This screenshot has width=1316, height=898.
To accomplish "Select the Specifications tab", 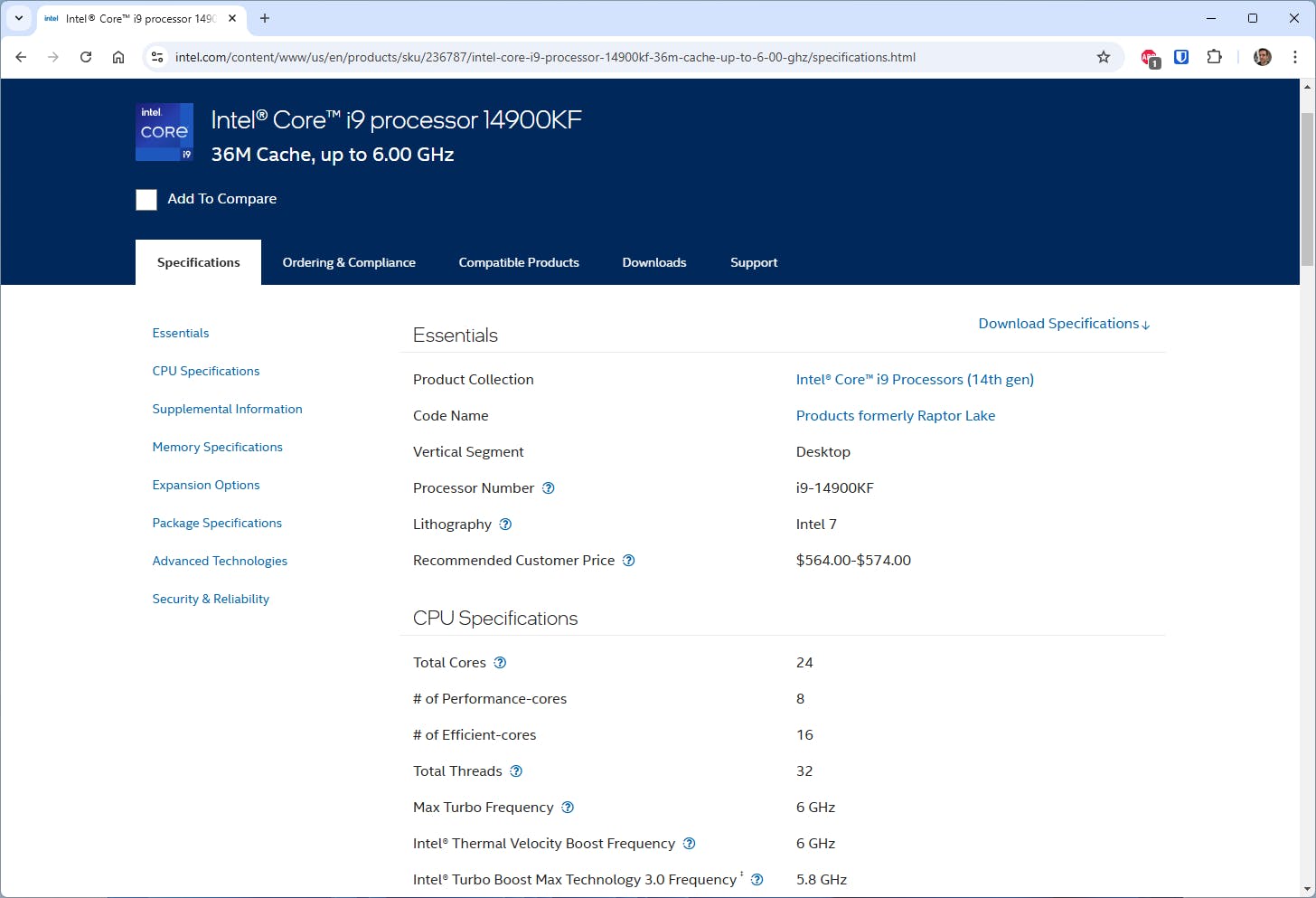I will (x=199, y=262).
